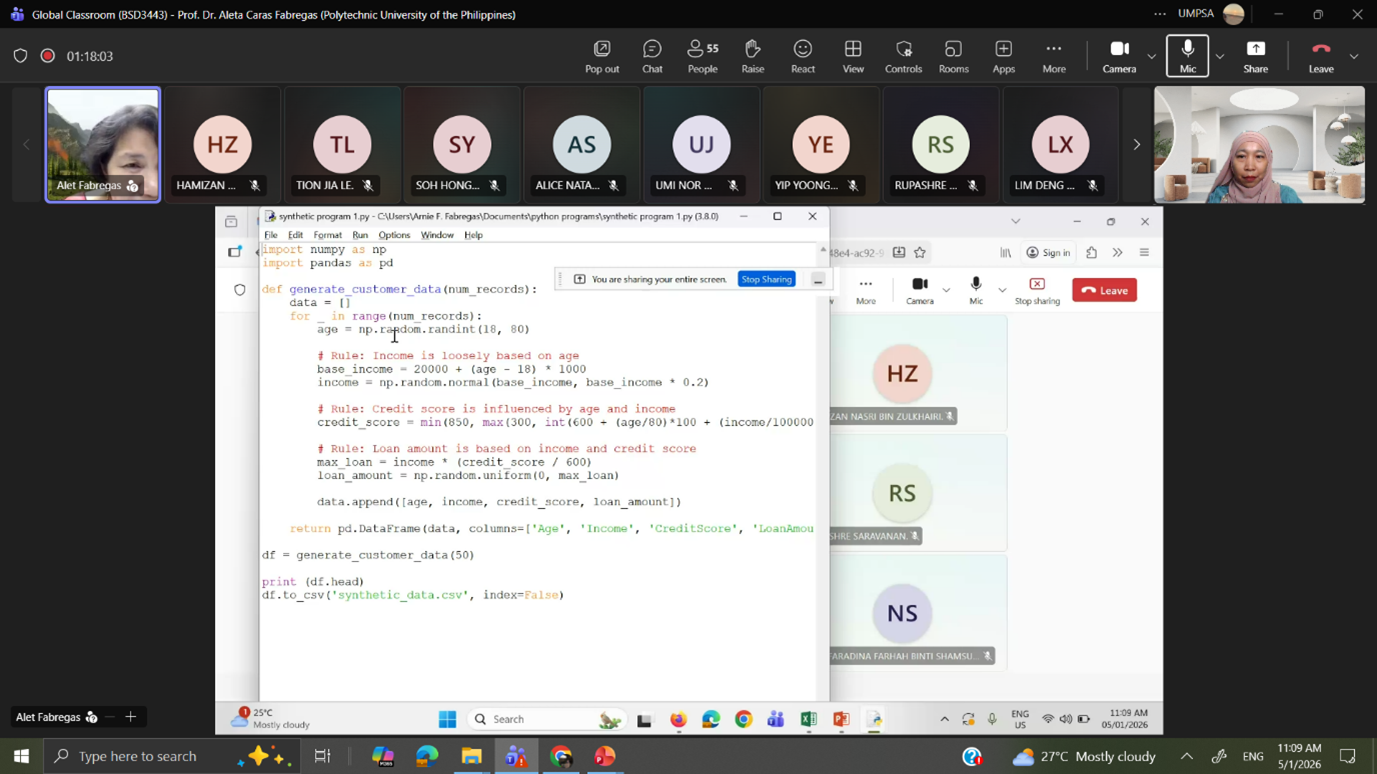Open the Chat panel
The width and height of the screenshot is (1377, 774).
tap(652, 56)
